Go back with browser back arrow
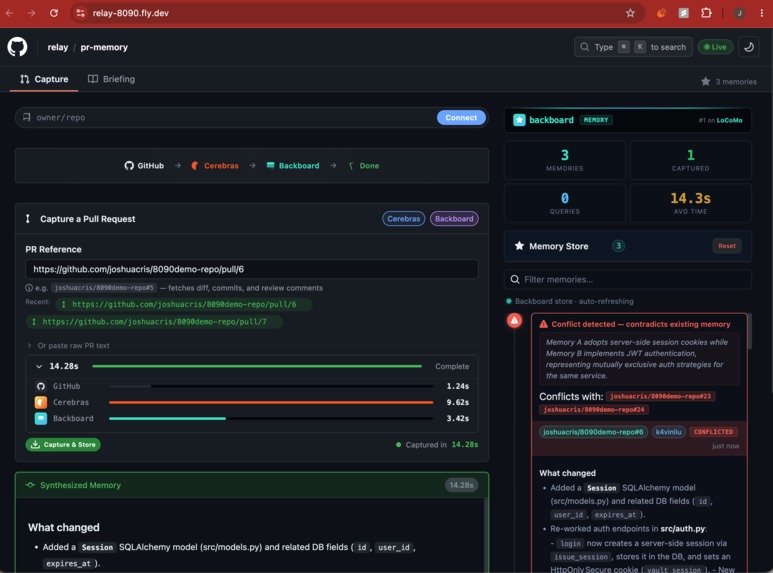773x573 pixels. 10,13
